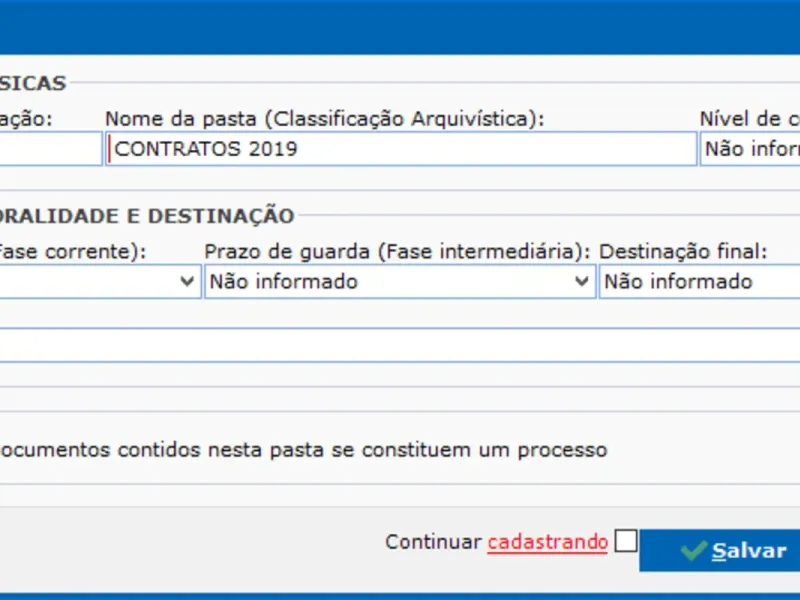Open the Nível dropdown showing Não inform

coord(750,149)
